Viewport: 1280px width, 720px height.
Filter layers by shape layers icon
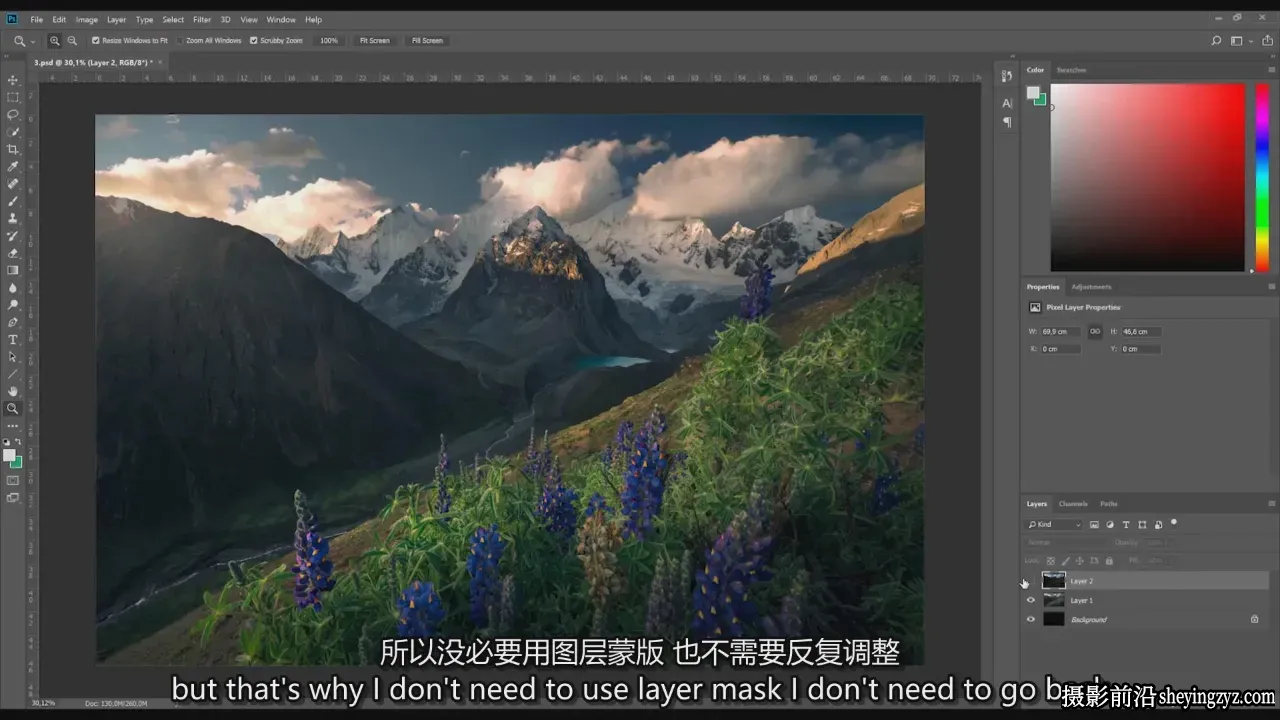click(1142, 524)
